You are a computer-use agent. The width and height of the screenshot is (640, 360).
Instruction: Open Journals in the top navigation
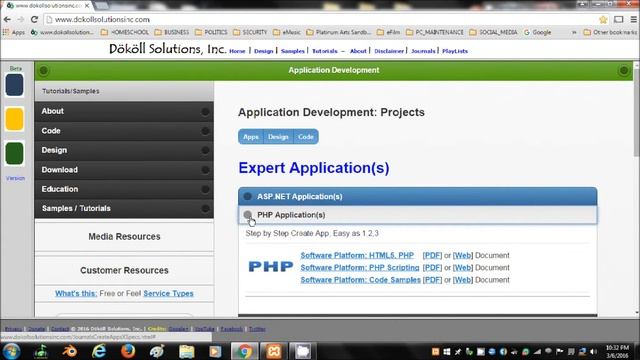[x=423, y=51]
